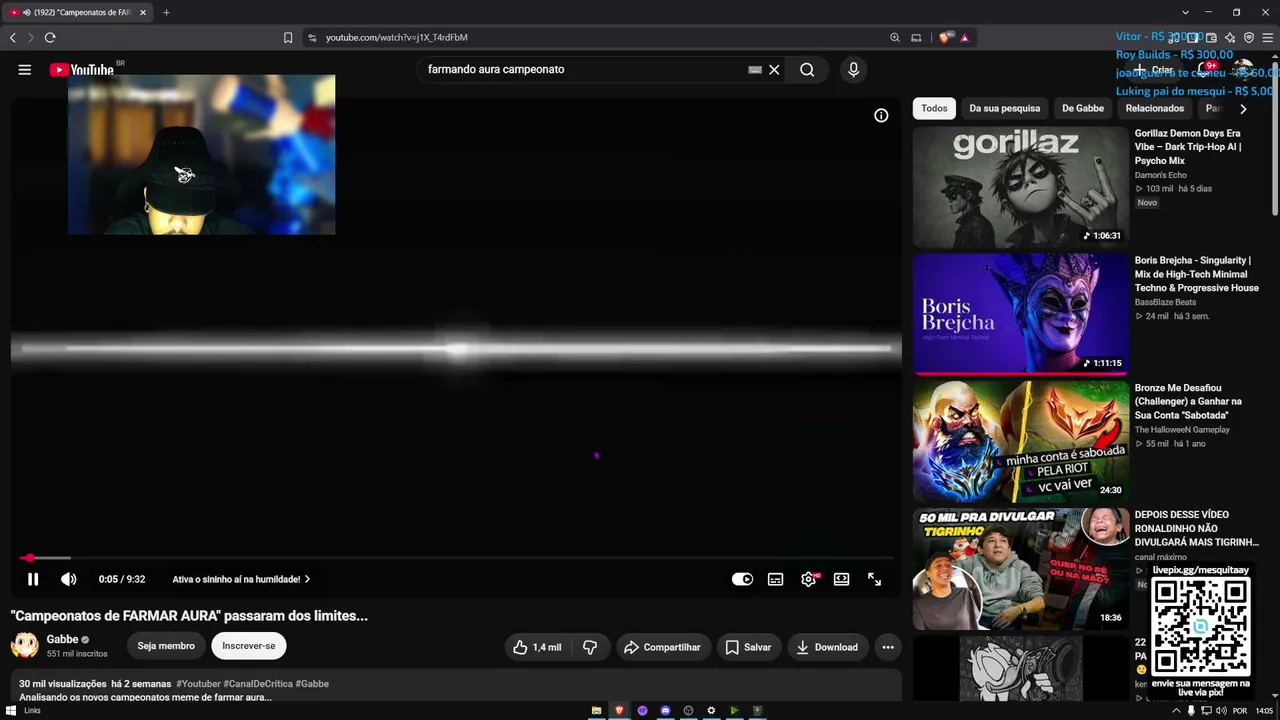Open the Brave Shields lion icon
The image size is (1280, 720).
pos(945,38)
